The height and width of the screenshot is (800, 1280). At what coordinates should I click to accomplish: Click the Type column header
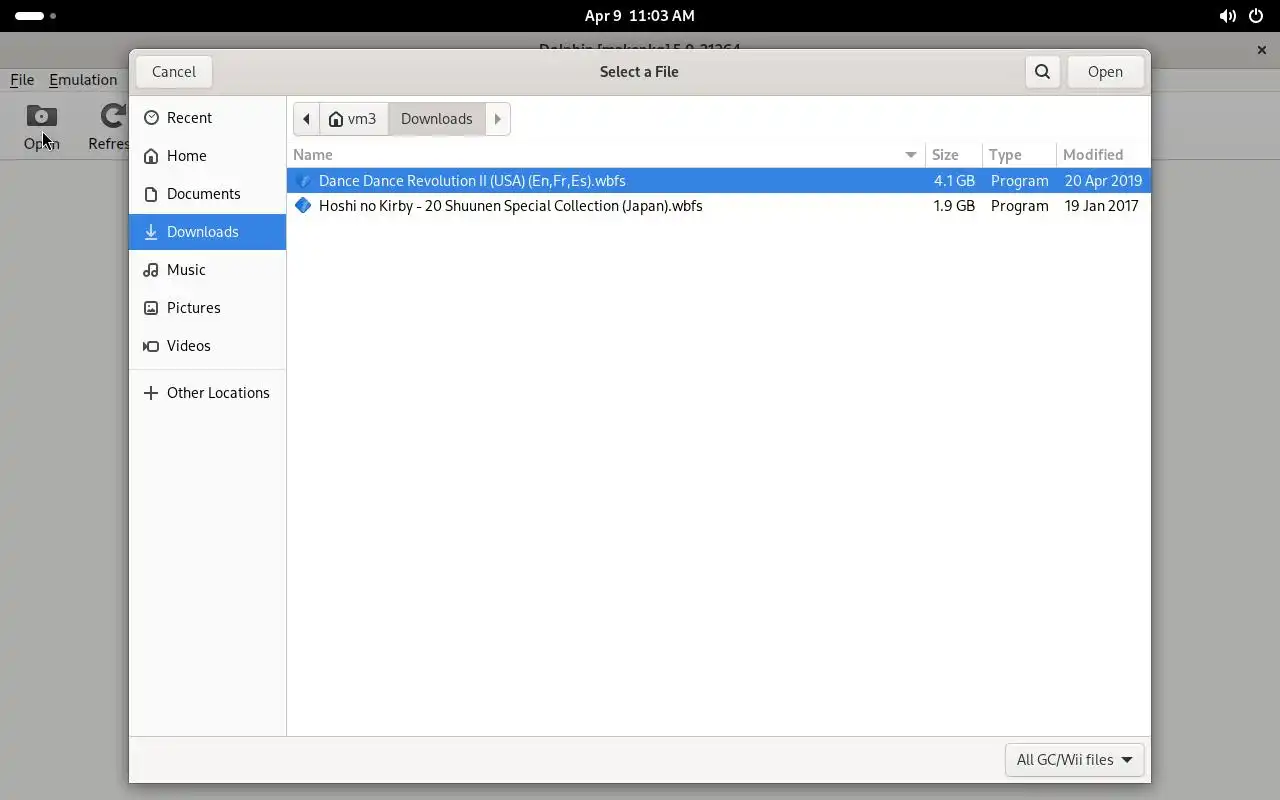[x=1019, y=155]
